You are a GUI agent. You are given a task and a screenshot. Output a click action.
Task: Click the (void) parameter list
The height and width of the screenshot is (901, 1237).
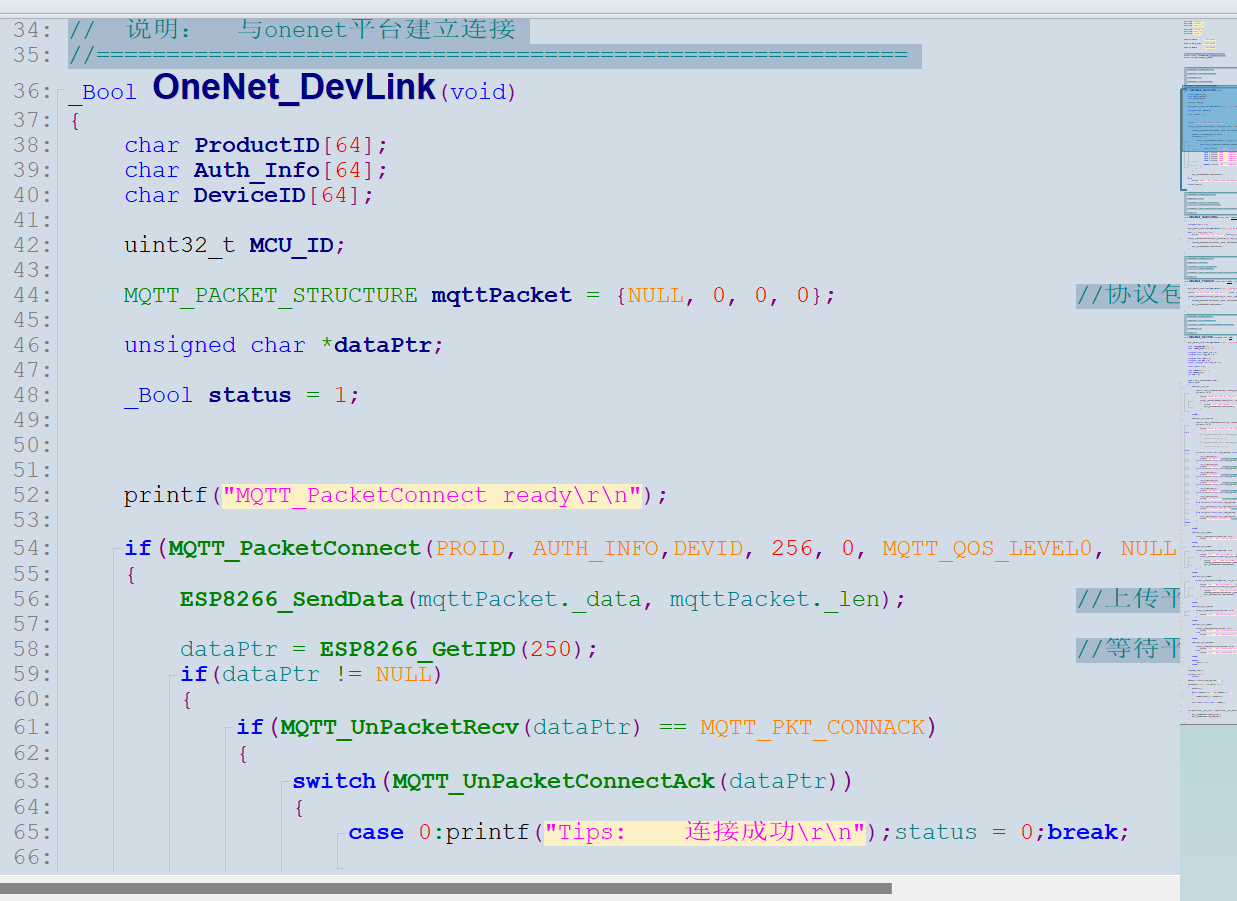(x=477, y=92)
